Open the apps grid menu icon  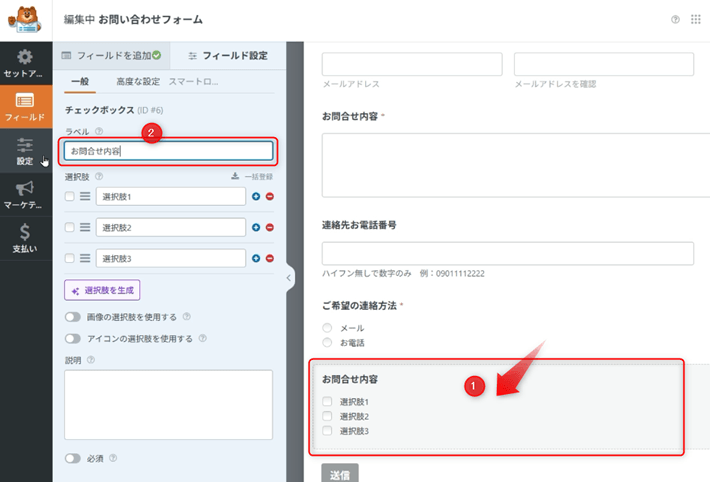pyautogui.click(x=696, y=19)
